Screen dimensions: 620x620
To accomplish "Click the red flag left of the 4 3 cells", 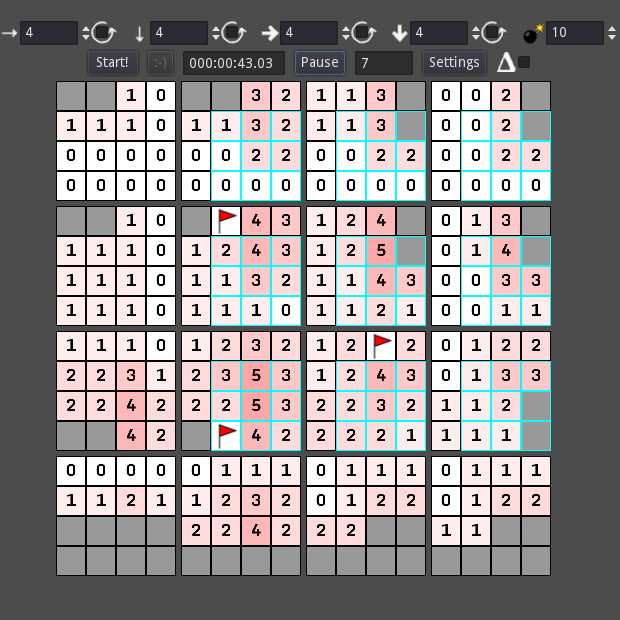I will 226,221.
